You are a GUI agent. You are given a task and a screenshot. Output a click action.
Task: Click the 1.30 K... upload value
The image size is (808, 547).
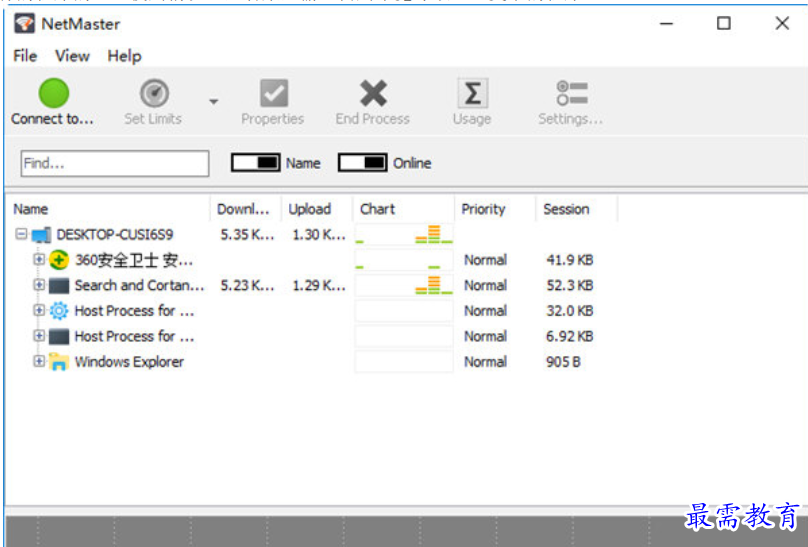[319, 235]
